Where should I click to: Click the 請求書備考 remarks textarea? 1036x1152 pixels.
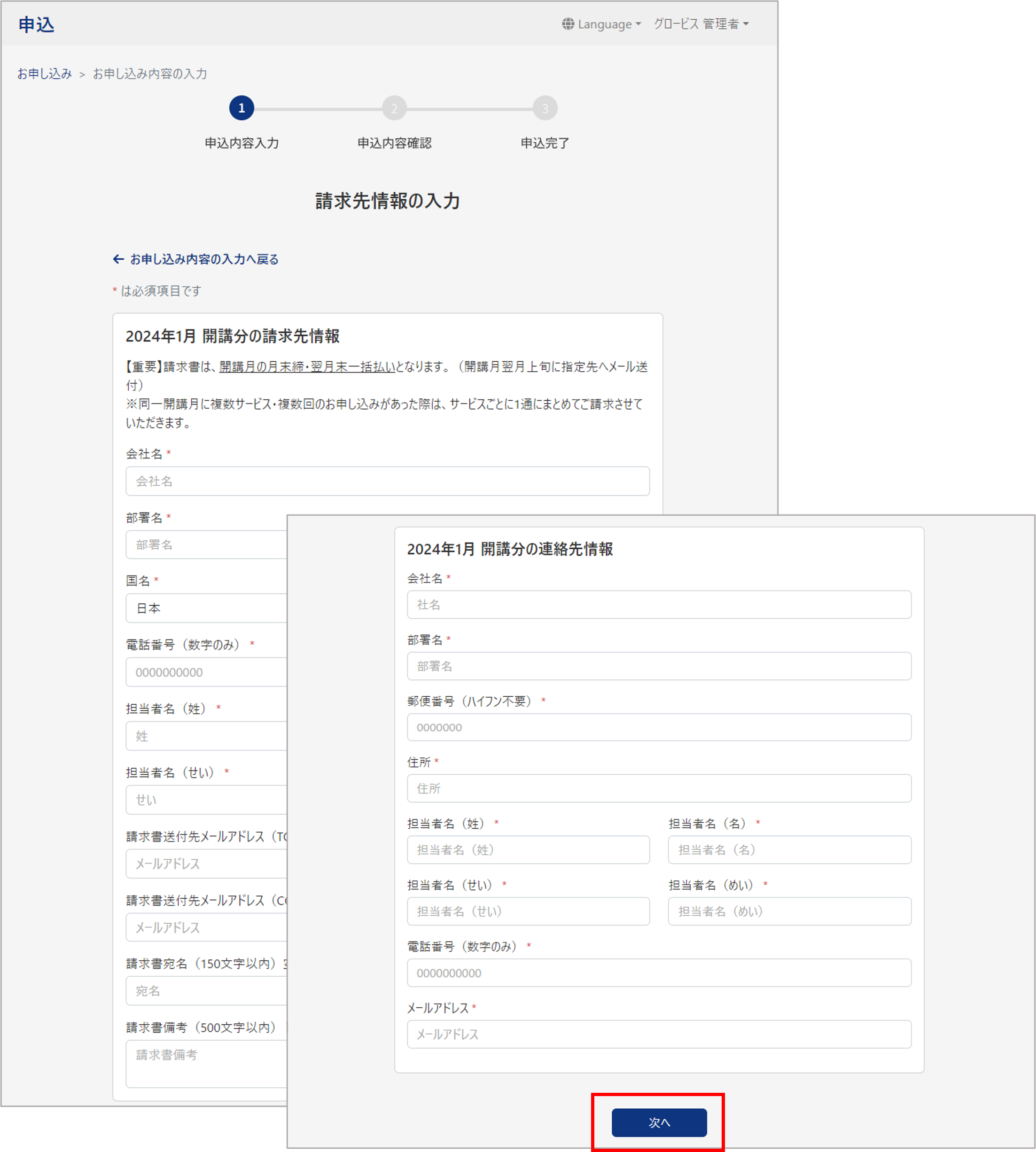205,1064
